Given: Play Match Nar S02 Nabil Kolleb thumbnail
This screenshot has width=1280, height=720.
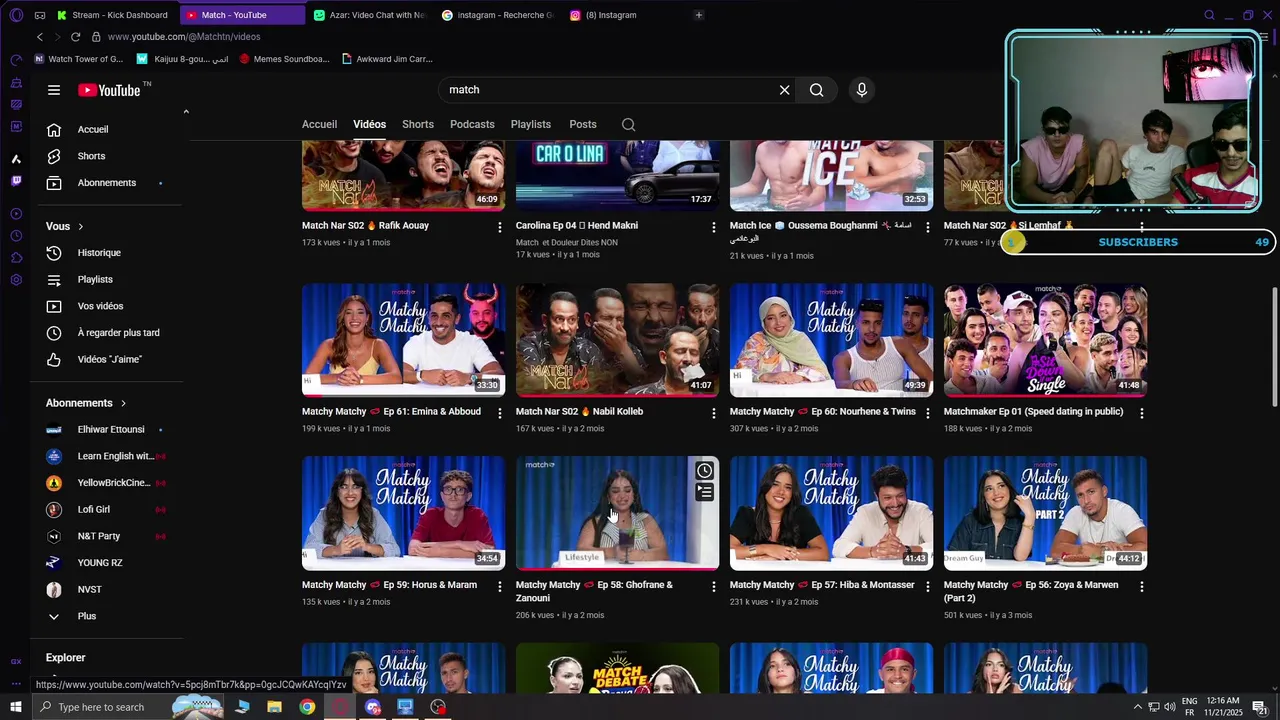Looking at the screenshot, I should pyautogui.click(x=617, y=340).
